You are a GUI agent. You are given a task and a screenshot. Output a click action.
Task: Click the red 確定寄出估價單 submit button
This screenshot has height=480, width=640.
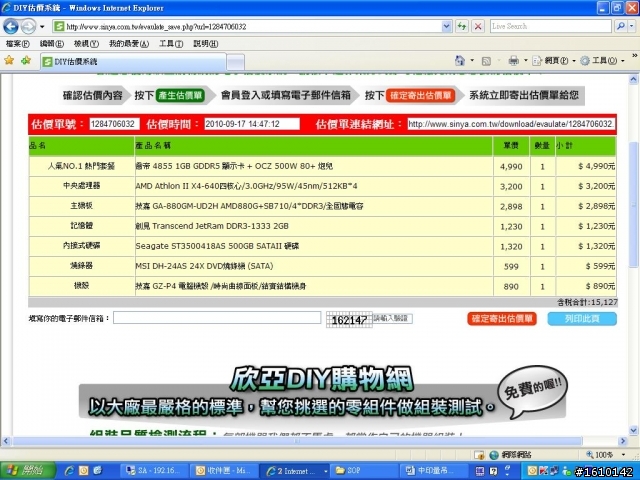(502, 319)
